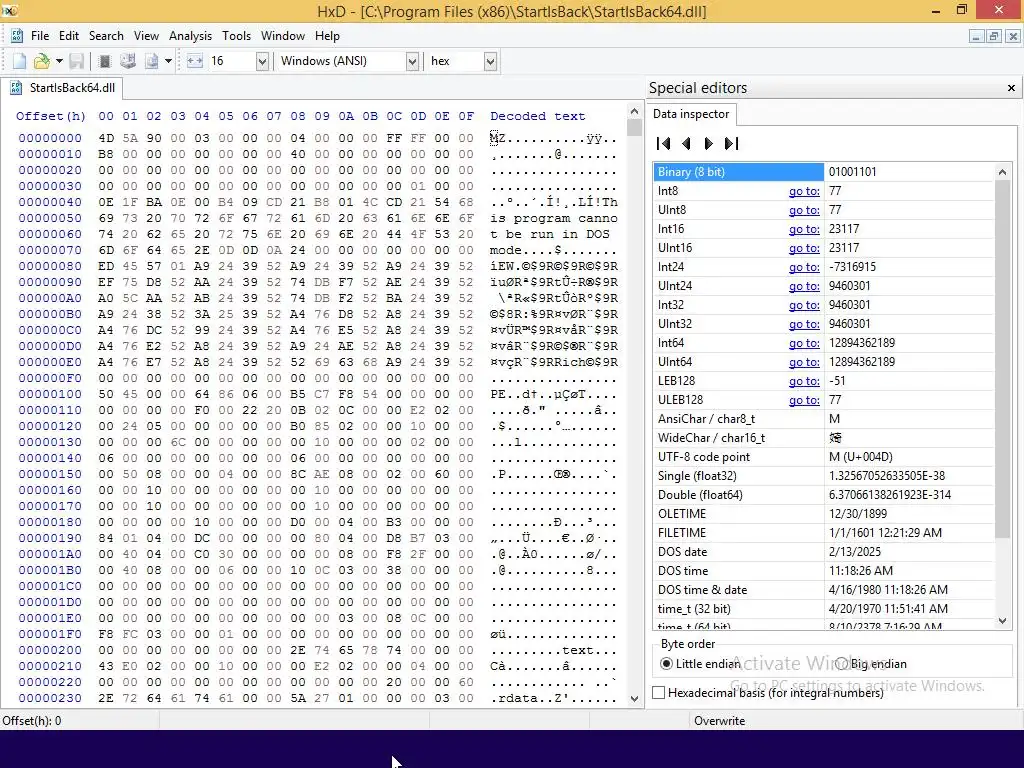The image size is (1024, 768).
Task: Select Little endian byte order
Action: tap(701, 664)
